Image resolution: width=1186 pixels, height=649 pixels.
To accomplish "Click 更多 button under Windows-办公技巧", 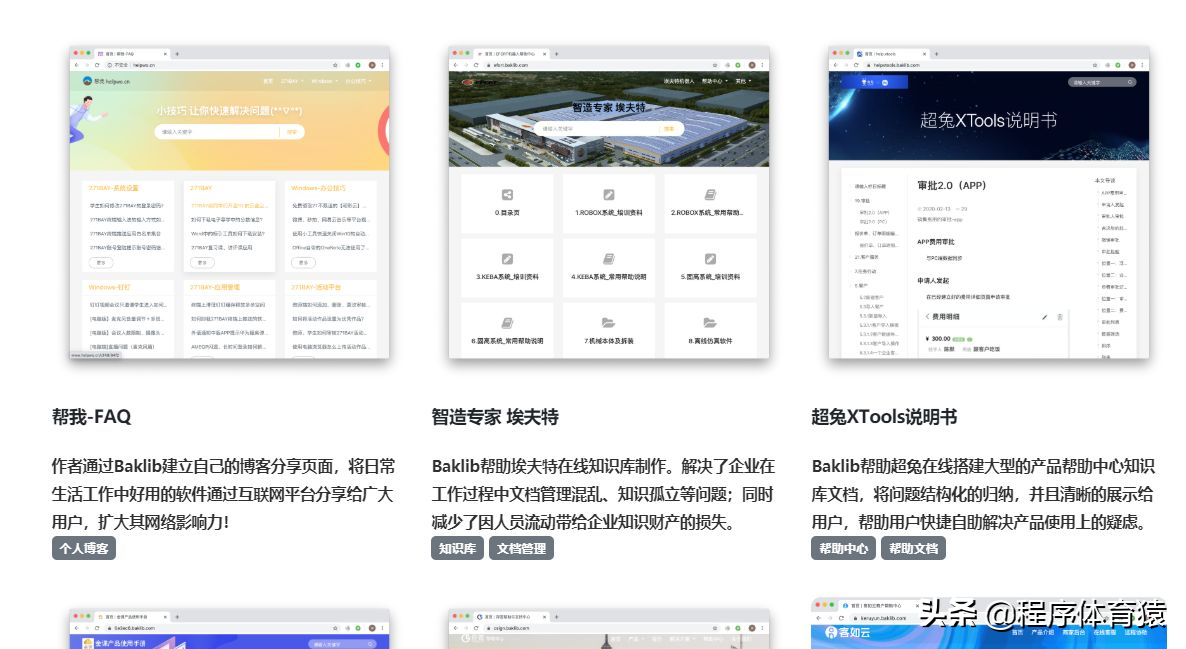I will tap(303, 262).
